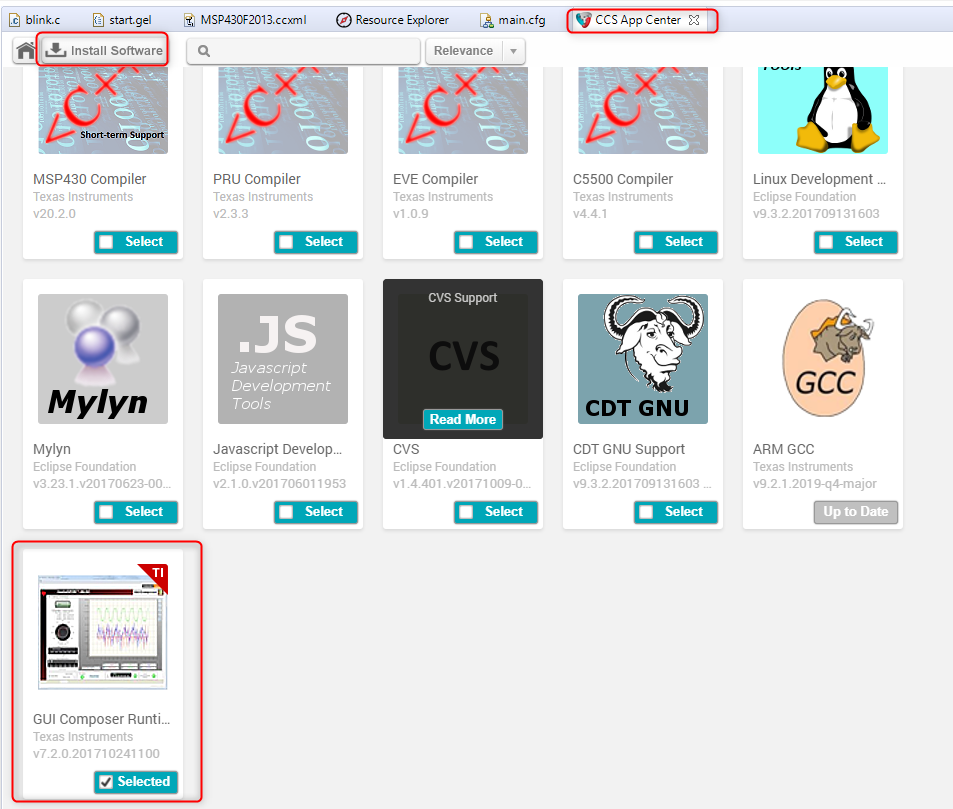
Task: Switch to the blink.c tab
Action: pos(35,20)
